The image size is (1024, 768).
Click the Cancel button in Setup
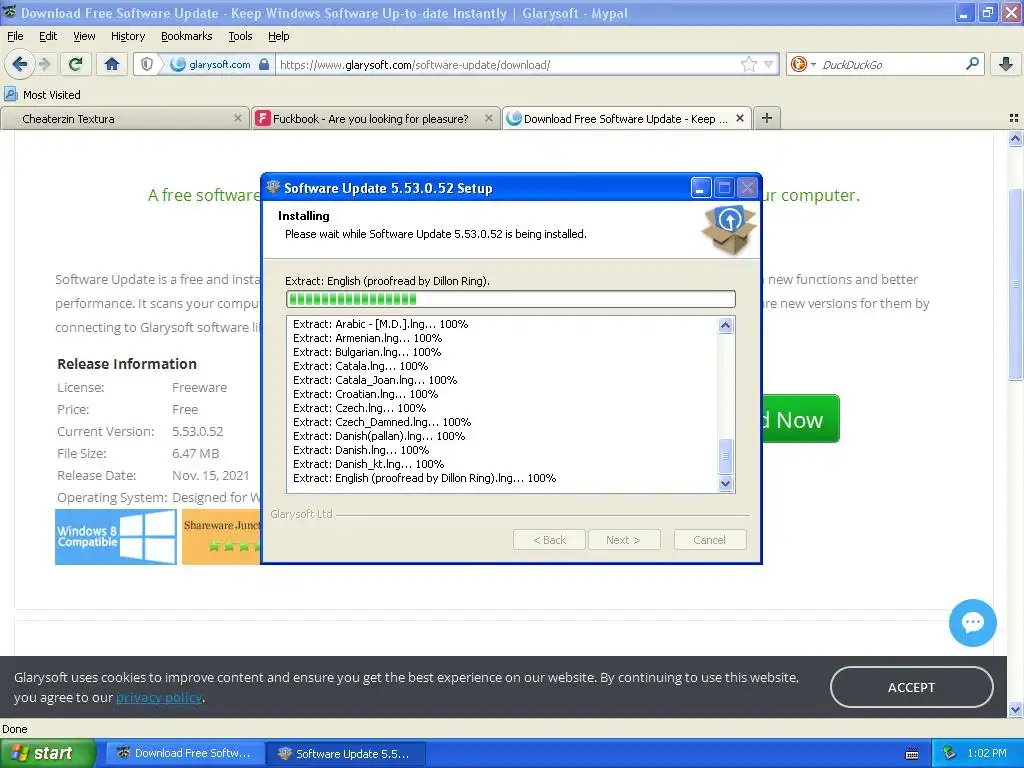pos(709,539)
